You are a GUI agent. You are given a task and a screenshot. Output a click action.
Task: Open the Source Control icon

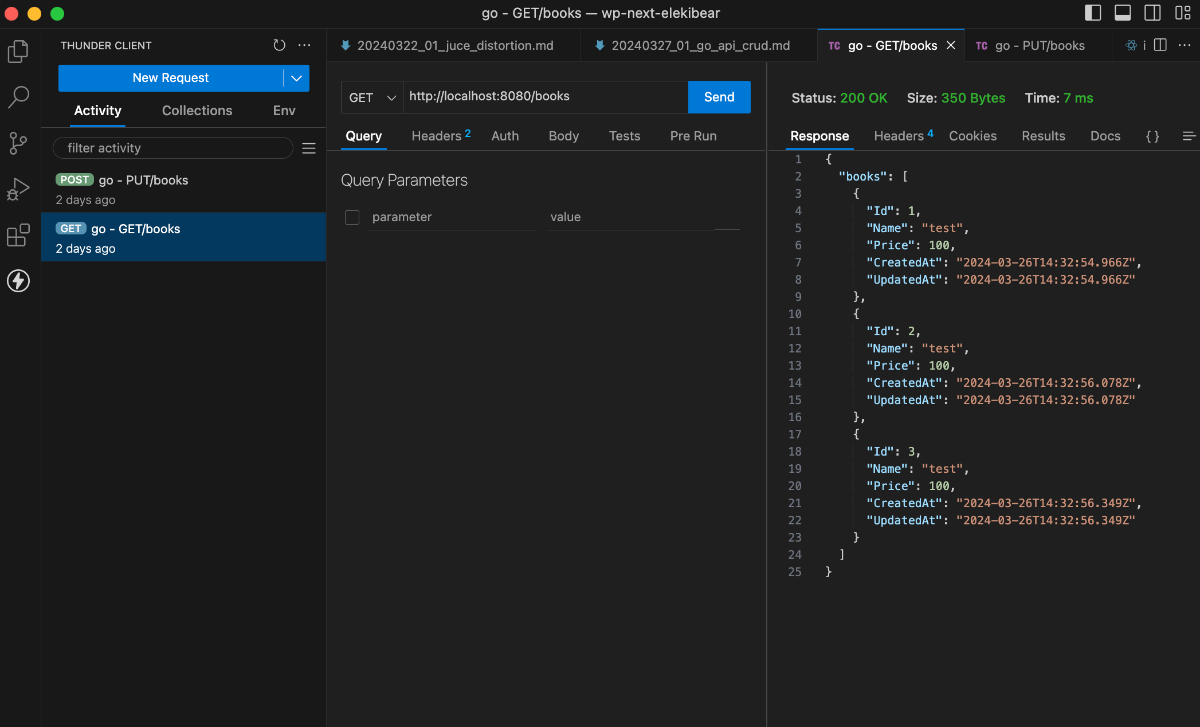pos(18,143)
